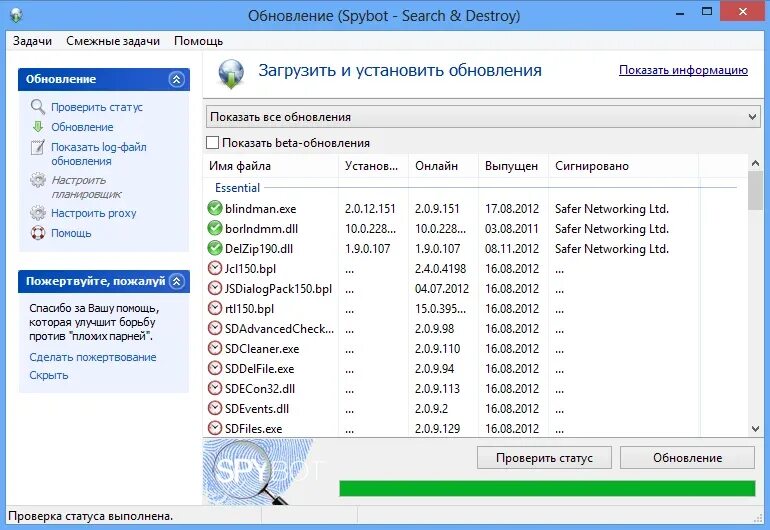Click online version 2.4.0.4198
Screen dimensions: 770x530
click(440, 269)
